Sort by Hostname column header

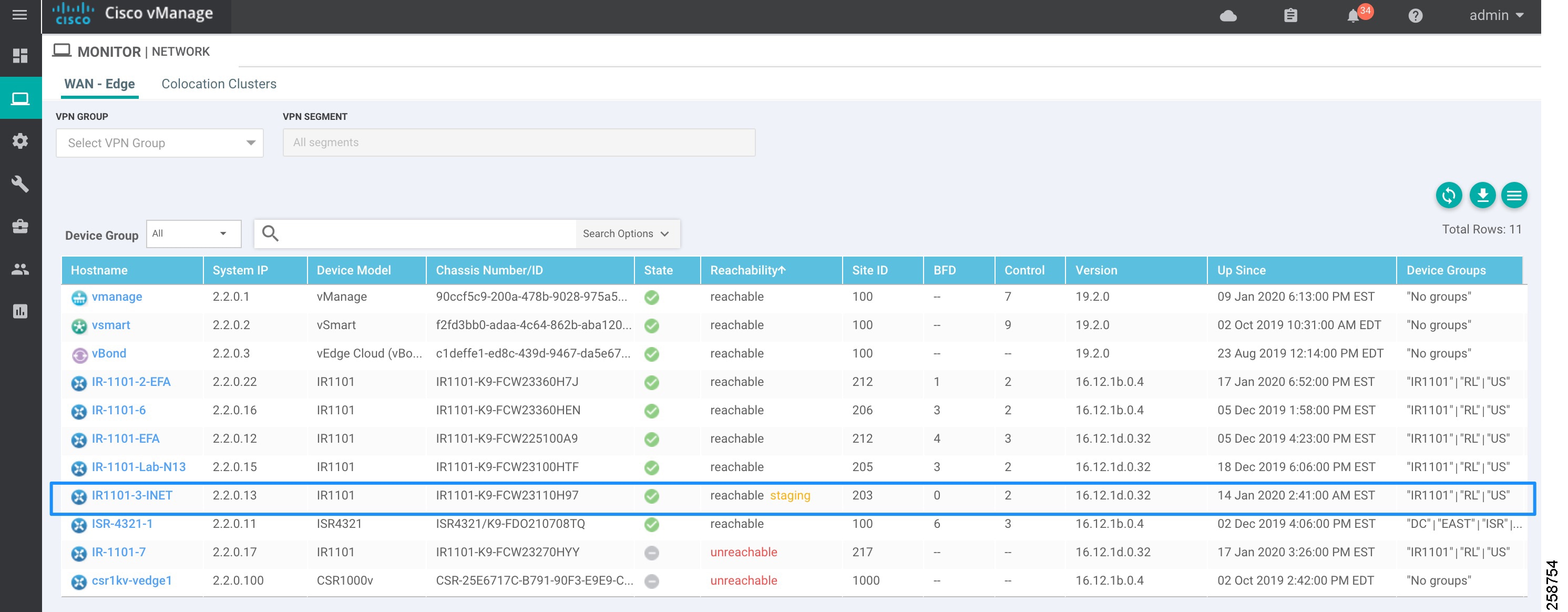(x=132, y=270)
